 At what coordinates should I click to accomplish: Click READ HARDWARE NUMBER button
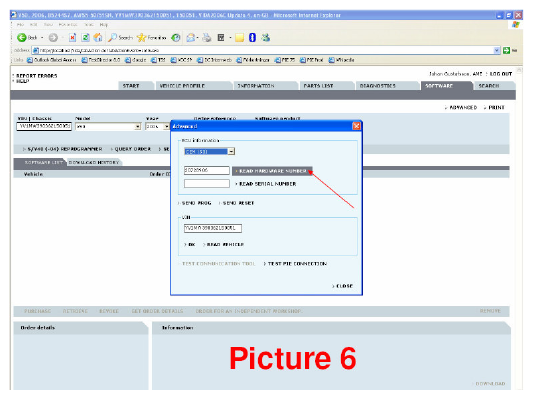click(272, 171)
